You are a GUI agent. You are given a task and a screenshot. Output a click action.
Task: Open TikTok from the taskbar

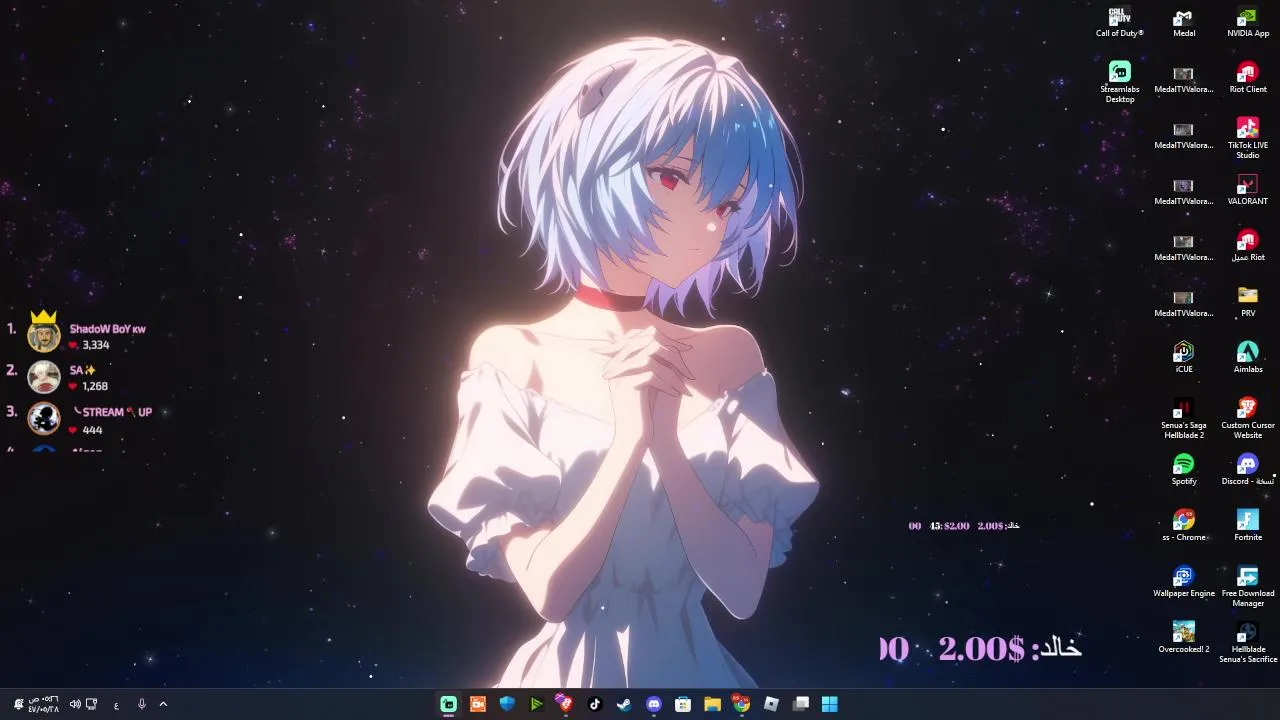595,704
